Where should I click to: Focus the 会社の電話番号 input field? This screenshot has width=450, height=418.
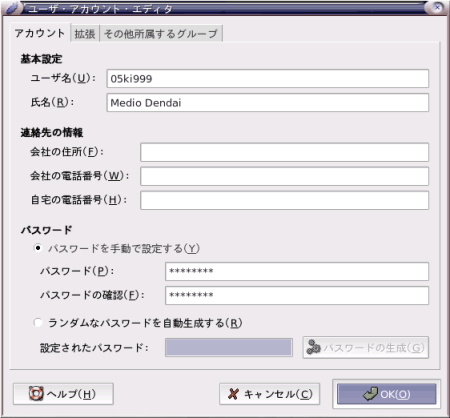click(284, 176)
